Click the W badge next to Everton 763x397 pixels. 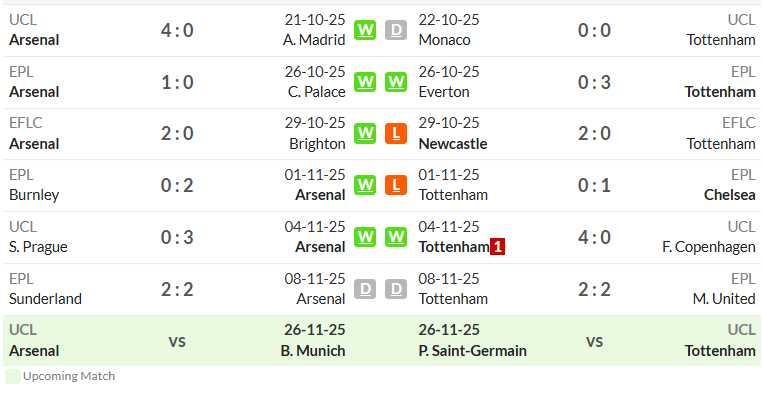(x=396, y=82)
